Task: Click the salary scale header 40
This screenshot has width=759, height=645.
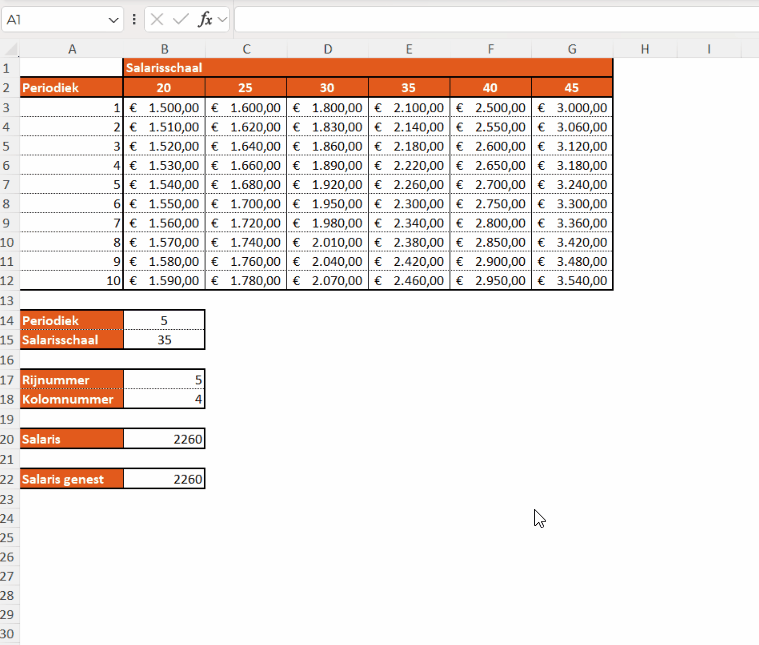Action: 491,88
